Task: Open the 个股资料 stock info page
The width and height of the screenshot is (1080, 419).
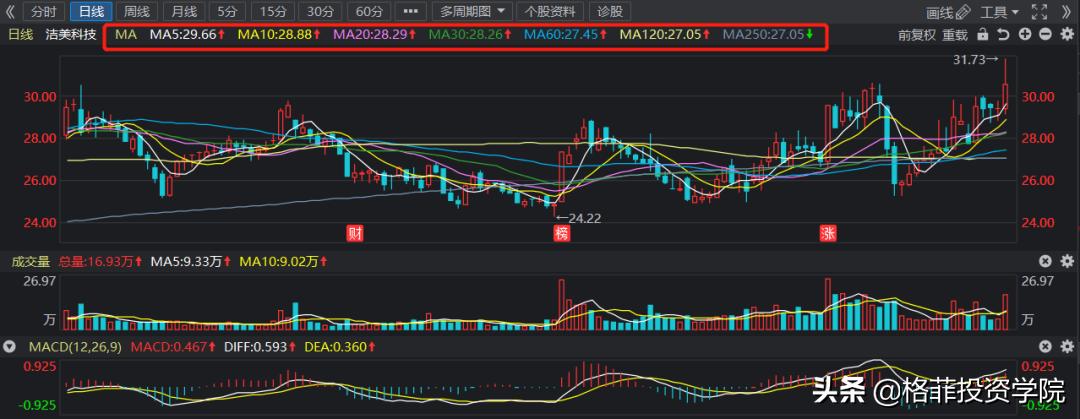Action: tap(550, 12)
